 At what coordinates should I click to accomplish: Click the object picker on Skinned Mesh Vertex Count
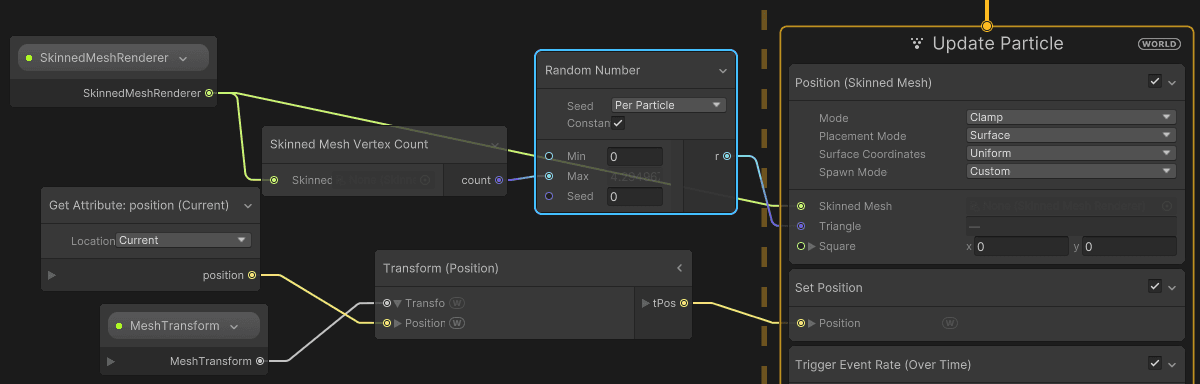coord(425,180)
